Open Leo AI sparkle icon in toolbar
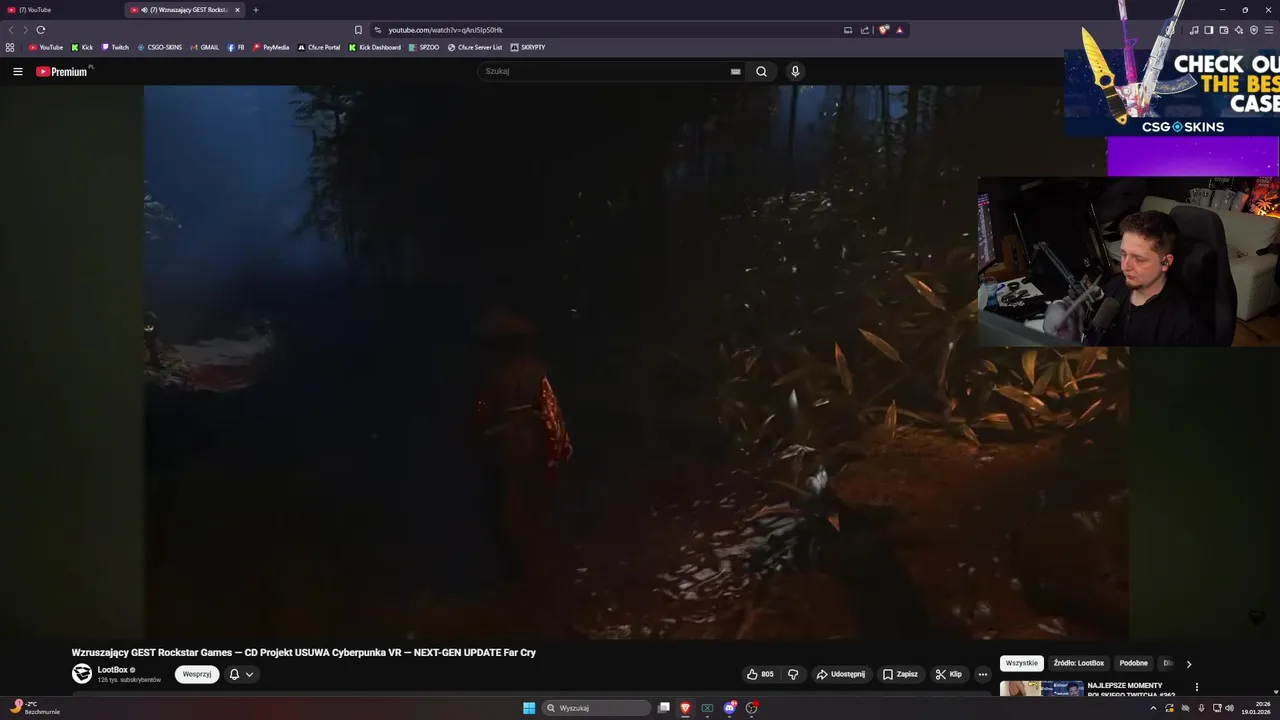 [1239, 30]
